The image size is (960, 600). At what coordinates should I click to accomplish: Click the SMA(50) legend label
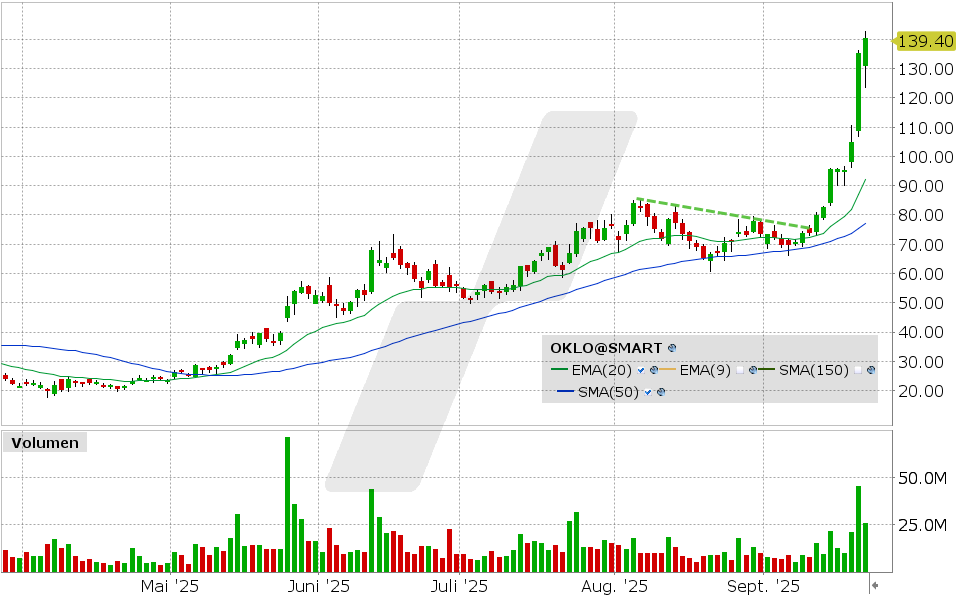pyautogui.click(x=611, y=392)
